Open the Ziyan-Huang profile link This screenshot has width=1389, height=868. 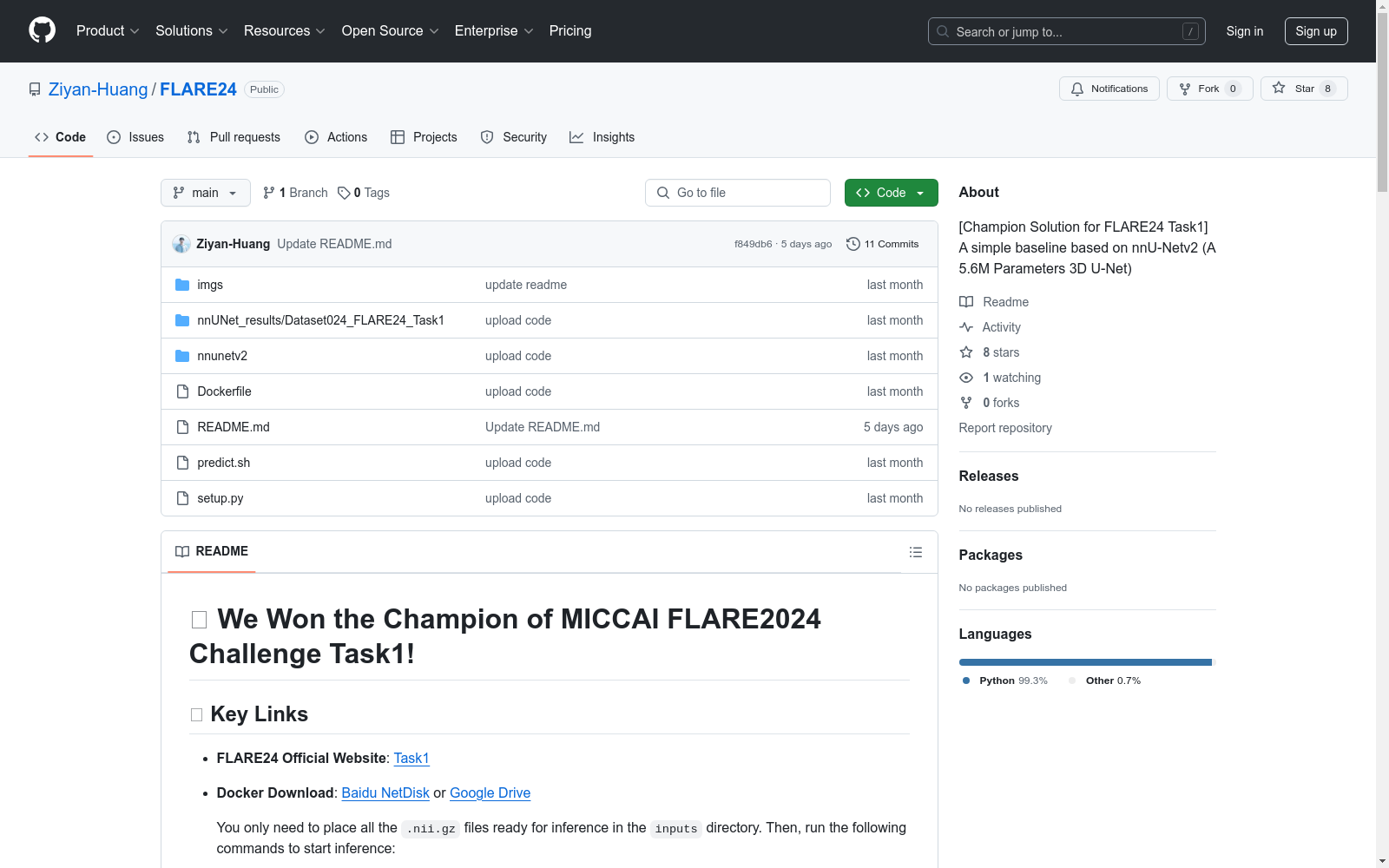click(98, 89)
